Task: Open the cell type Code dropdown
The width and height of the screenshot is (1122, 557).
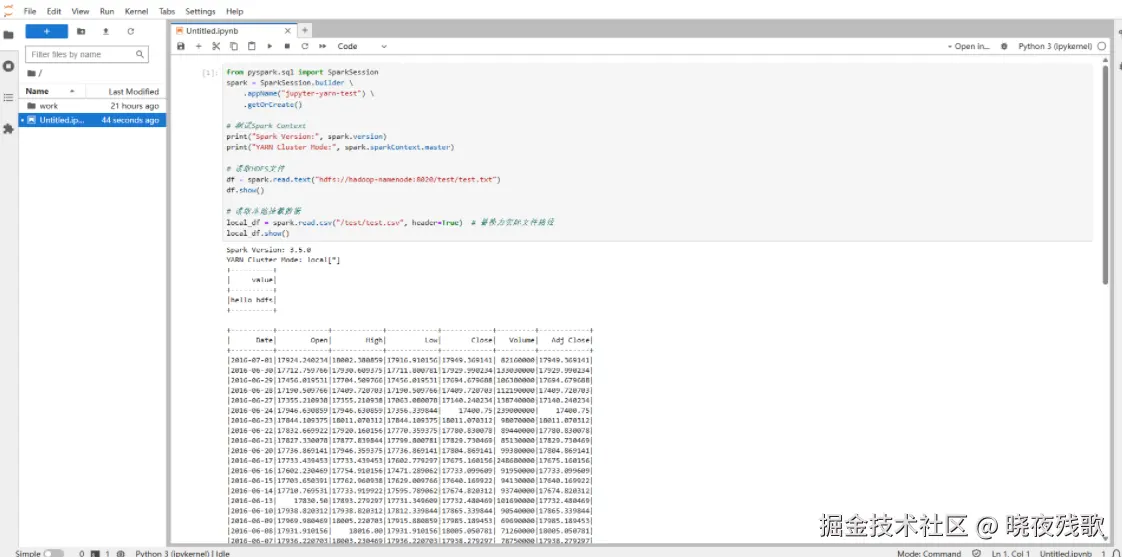Action: [x=361, y=46]
